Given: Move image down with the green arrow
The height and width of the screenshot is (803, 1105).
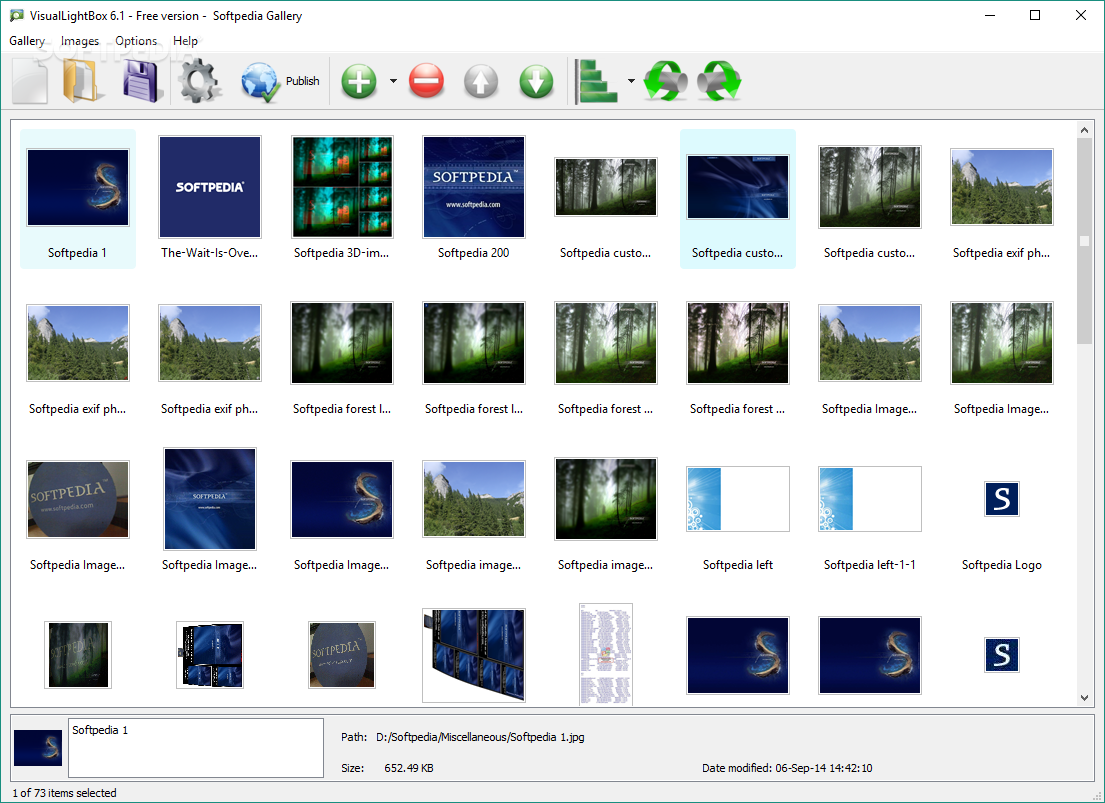Looking at the screenshot, I should click(x=536, y=81).
